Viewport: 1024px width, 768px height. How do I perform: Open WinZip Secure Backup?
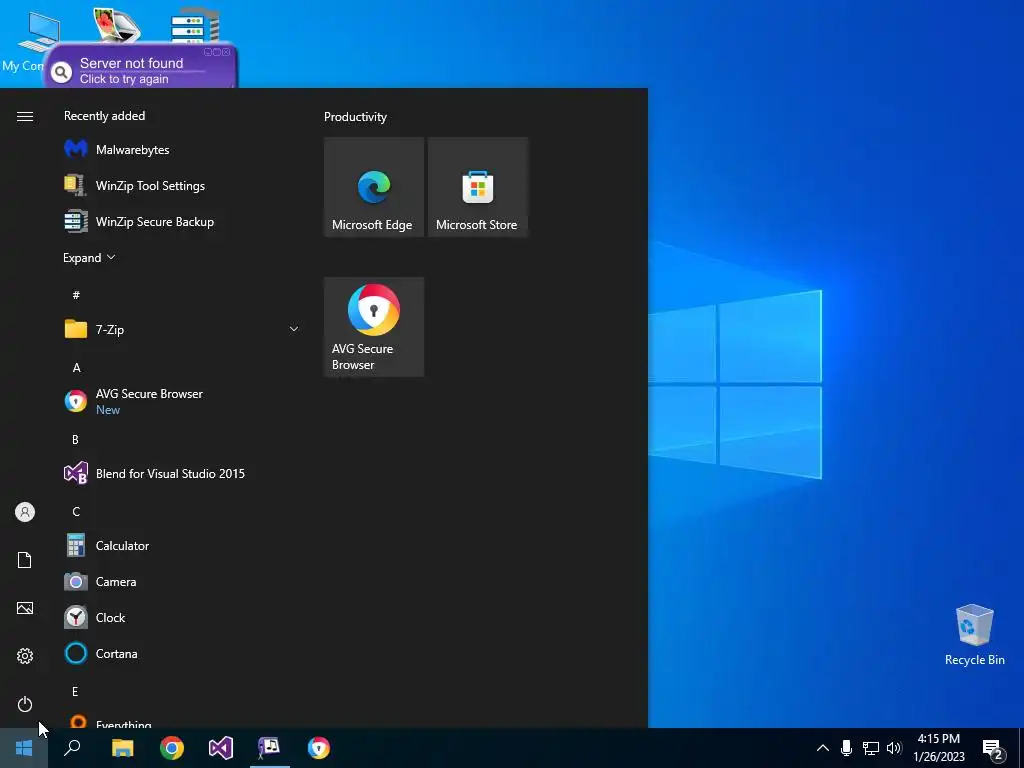[180, 221]
